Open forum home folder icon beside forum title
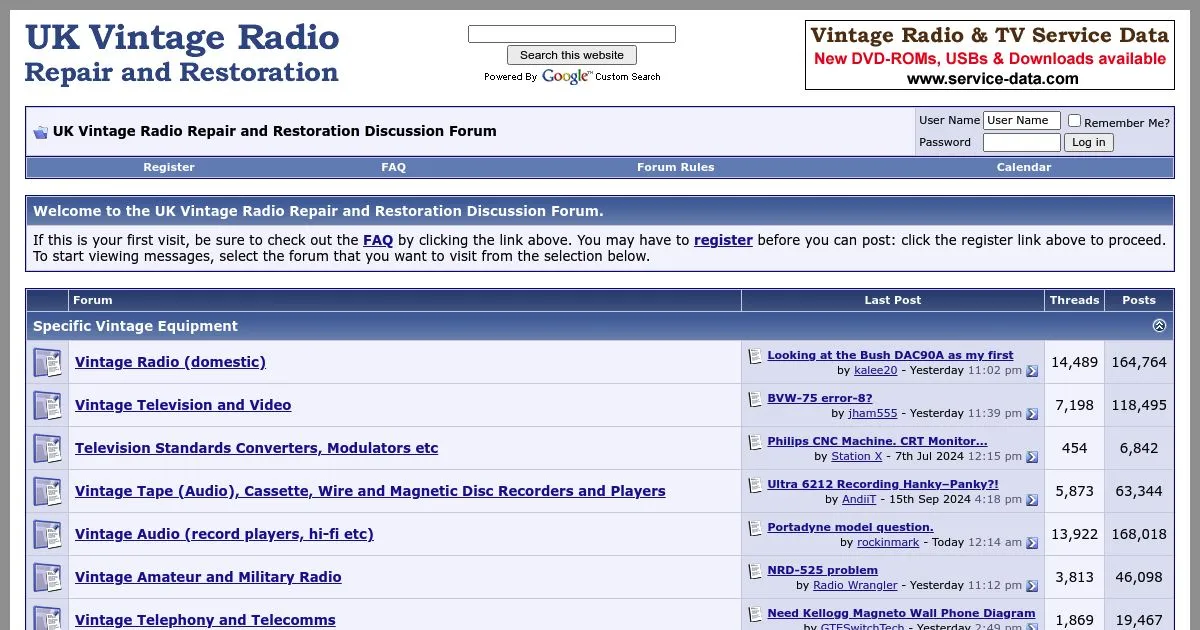This screenshot has width=1200, height=630. pyautogui.click(x=40, y=132)
